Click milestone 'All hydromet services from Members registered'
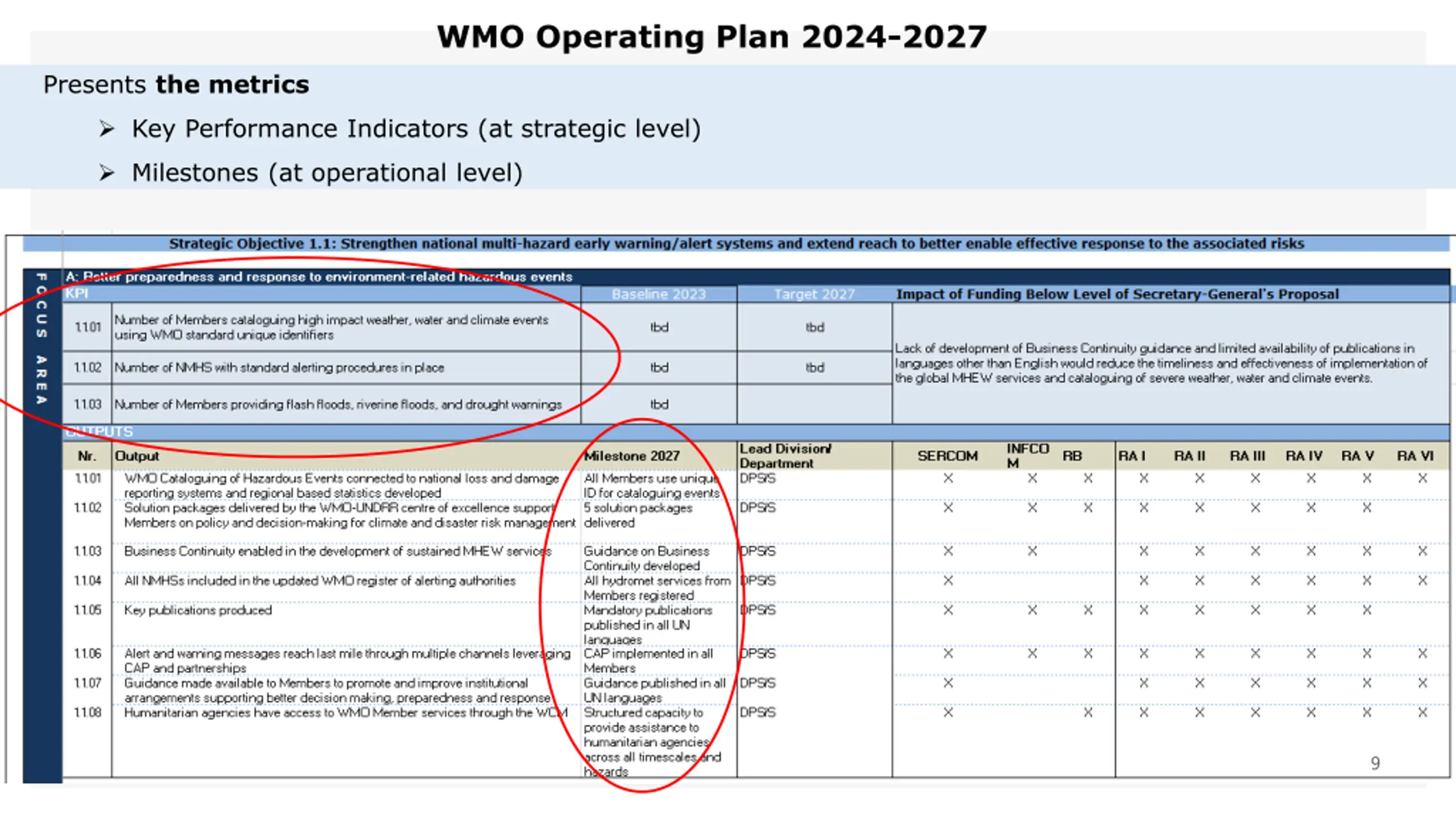1456x819 pixels. (x=657, y=588)
